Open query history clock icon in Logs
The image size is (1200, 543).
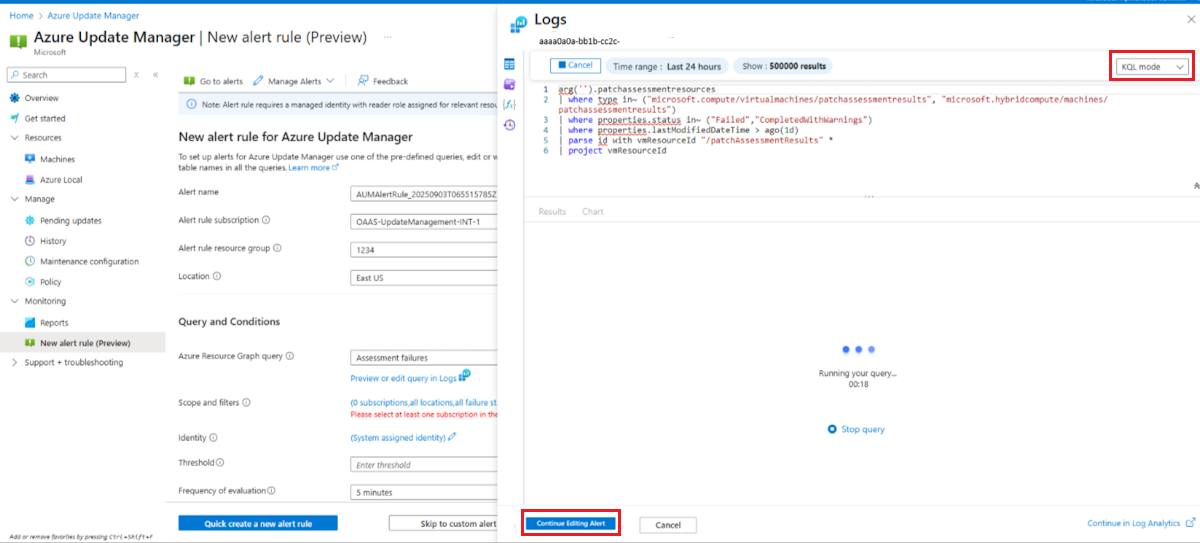[x=509, y=125]
